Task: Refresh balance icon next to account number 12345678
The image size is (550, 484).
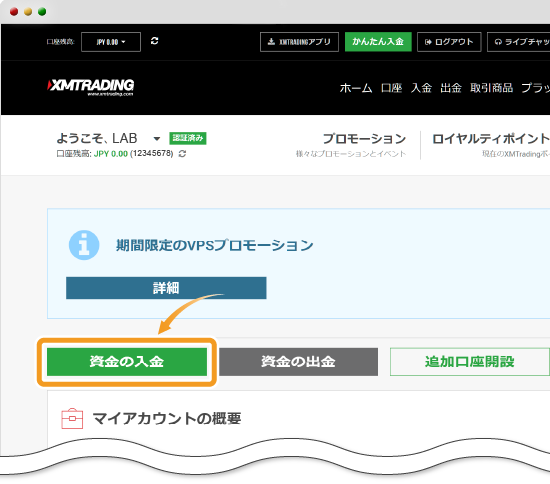Action: tap(182, 154)
